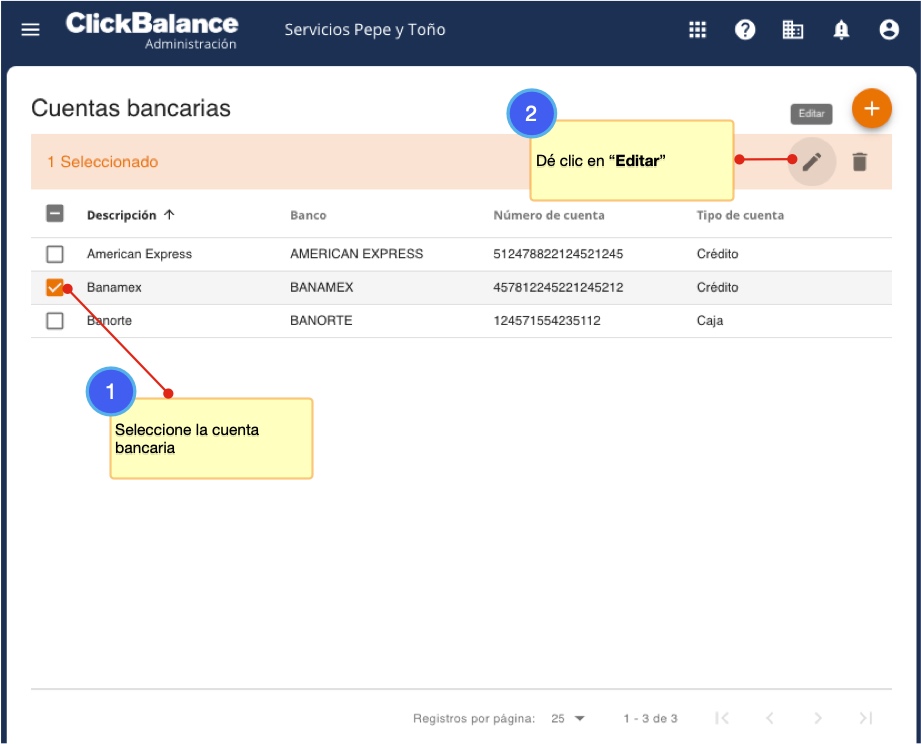Image resolution: width=921 pixels, height=744 pixels.
Task: Jump to the last page arrow
Action: click(x=866, y=718)
